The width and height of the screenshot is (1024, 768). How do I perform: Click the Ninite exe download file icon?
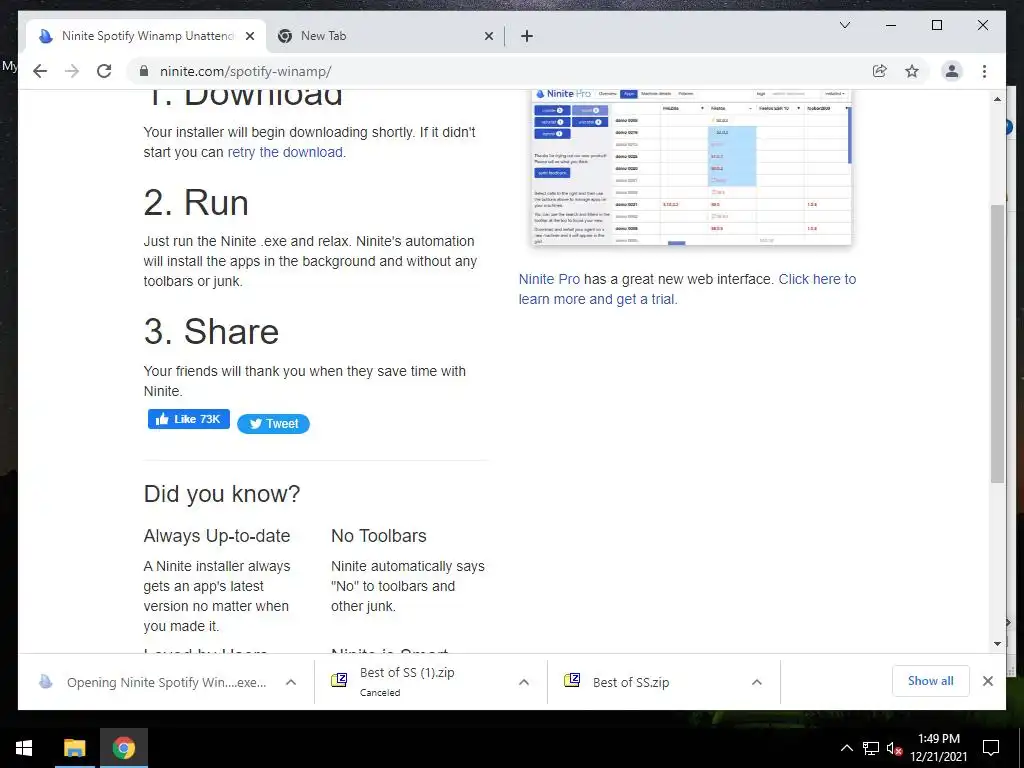tap(45, 681)
